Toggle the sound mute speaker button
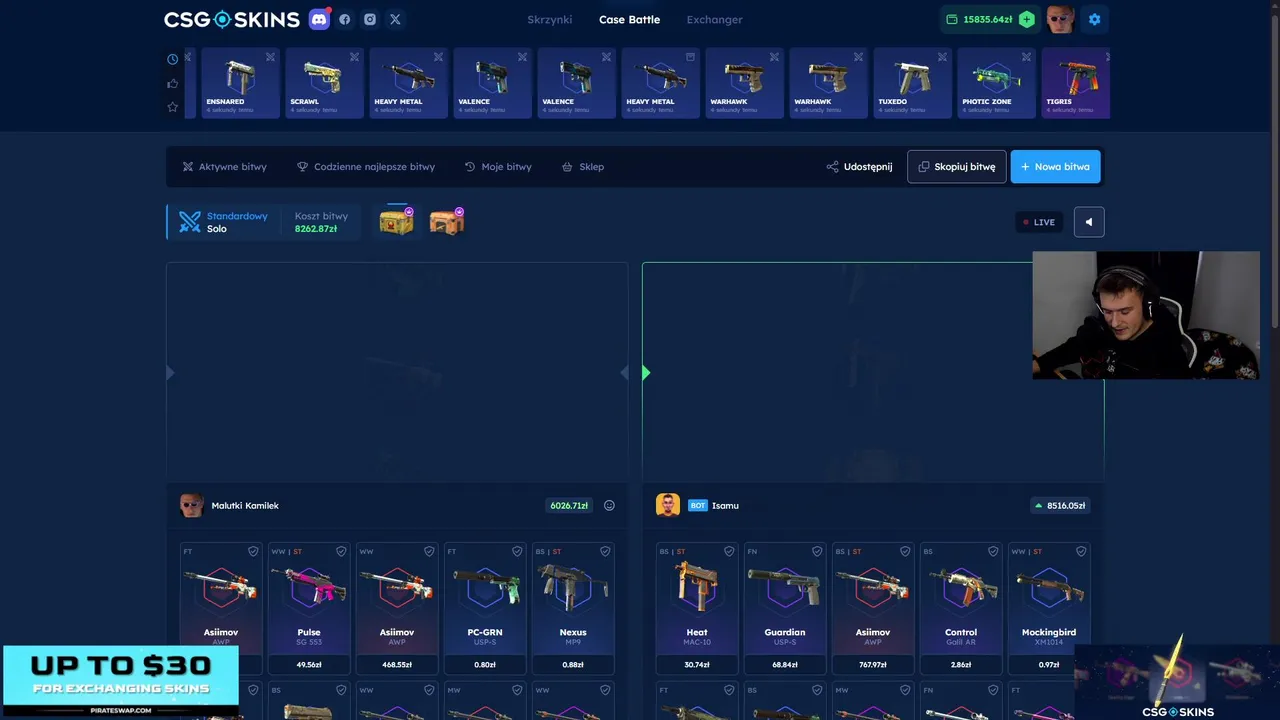The image size is (1280, 720). pyautogui.click(x=1089, y=222)
